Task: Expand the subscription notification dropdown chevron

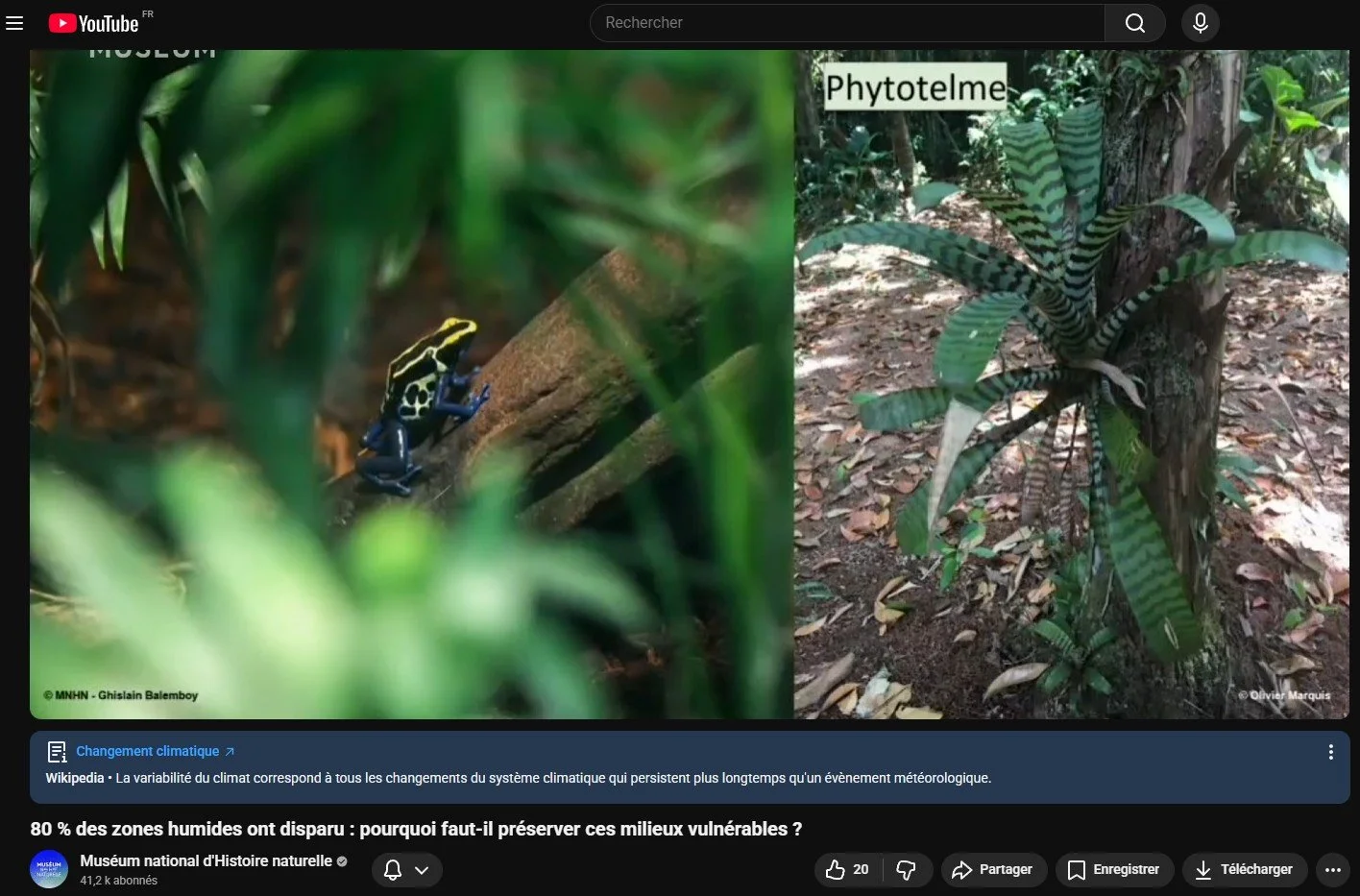Action: [x=422, y=870]
